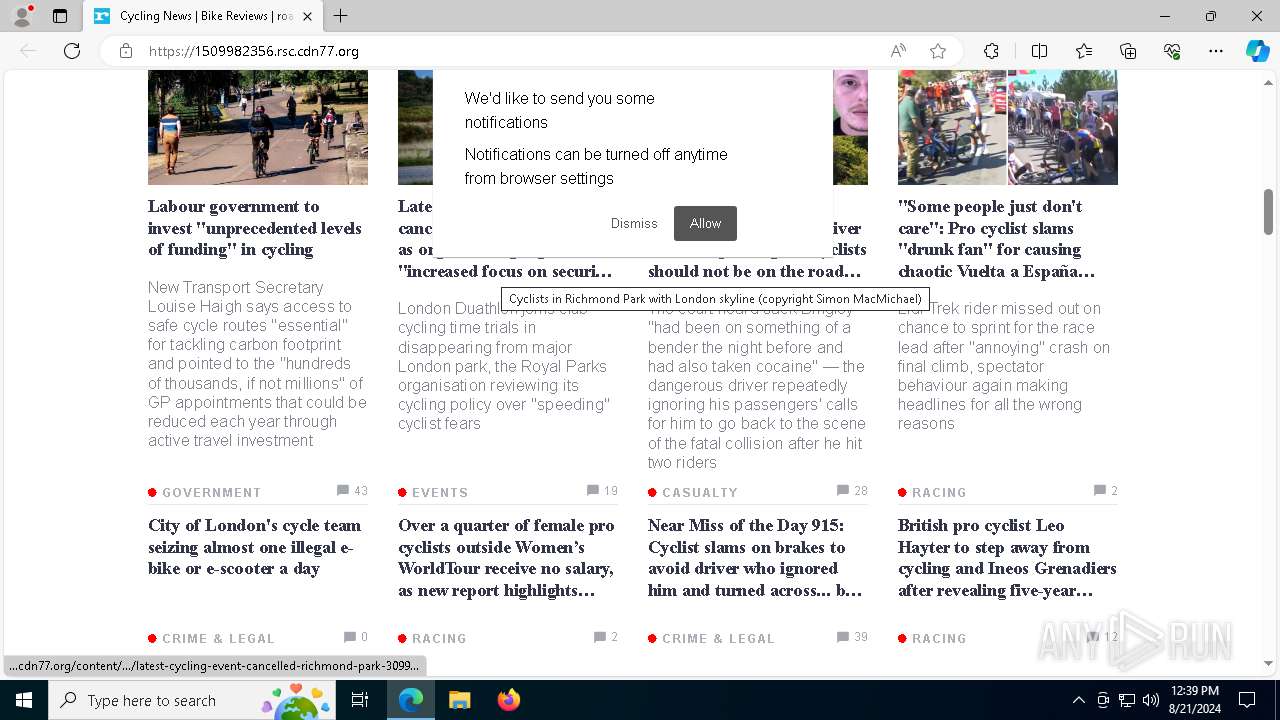Open the Collections icon
This screenshot has width=1280, height=720.
[x=1128, y=51]
